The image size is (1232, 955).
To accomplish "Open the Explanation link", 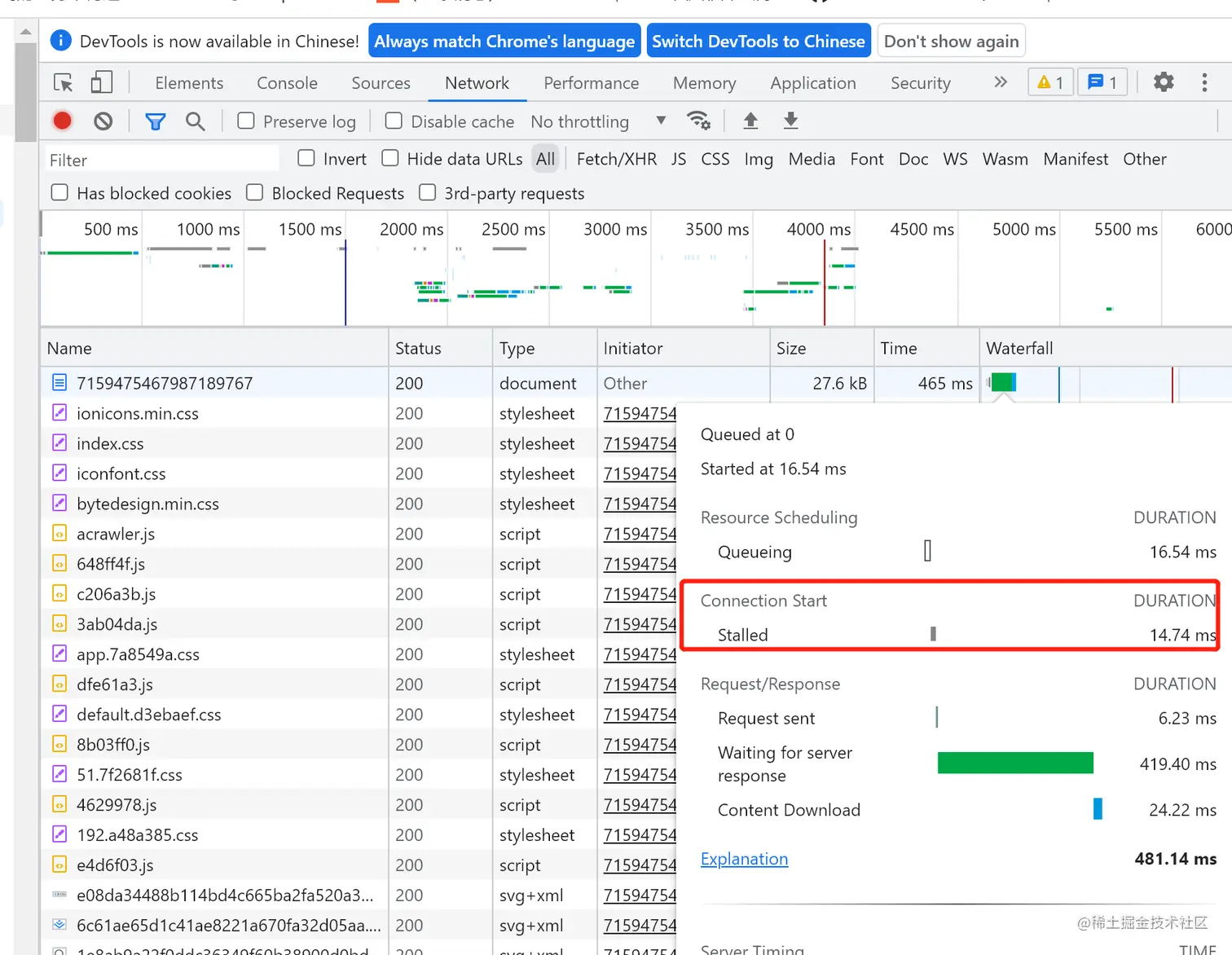I will pyautogui.click(x=744, y=859).
